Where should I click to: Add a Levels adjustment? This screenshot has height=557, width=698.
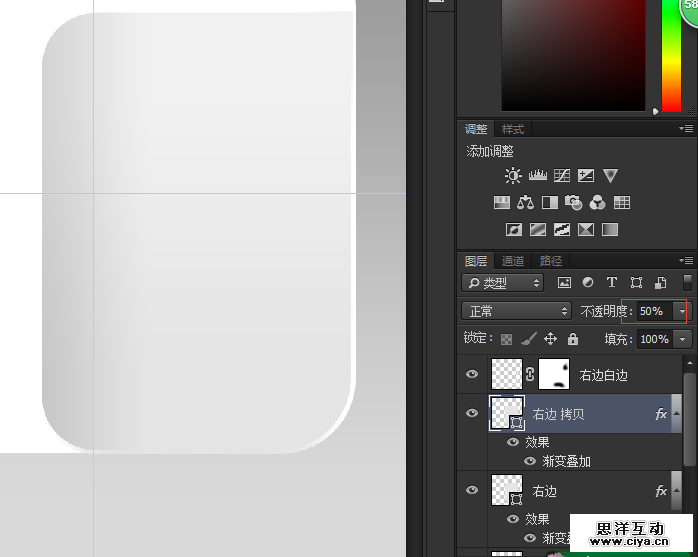[537, 176]
